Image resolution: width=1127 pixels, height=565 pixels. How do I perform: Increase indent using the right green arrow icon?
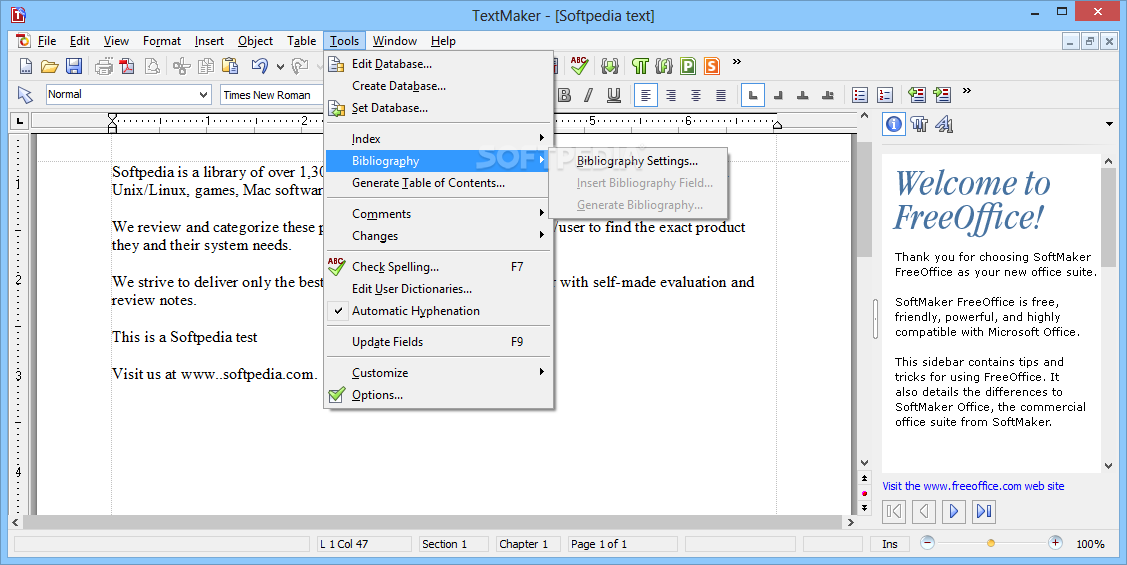coord(942,95)
